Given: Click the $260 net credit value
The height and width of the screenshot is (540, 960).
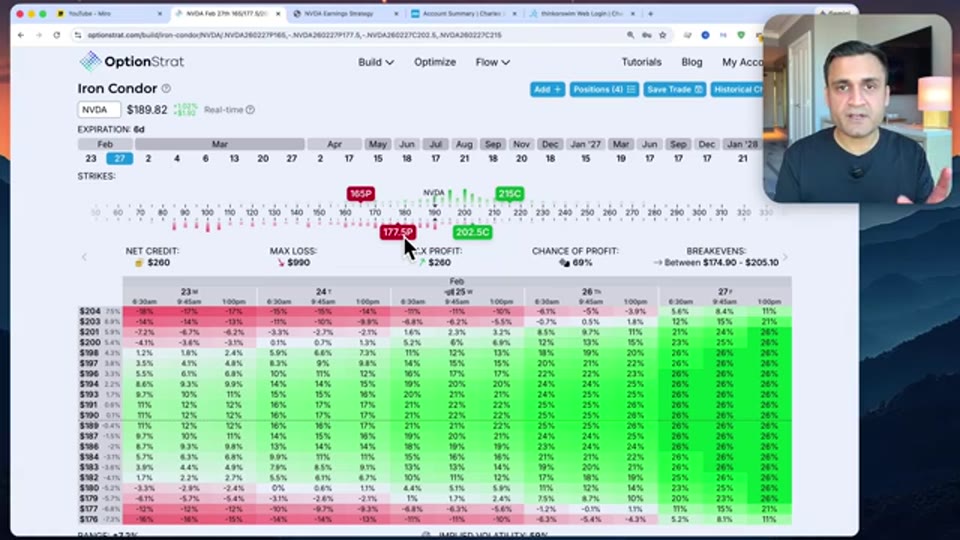Looking at the screenshot, I should pos(159,263).
